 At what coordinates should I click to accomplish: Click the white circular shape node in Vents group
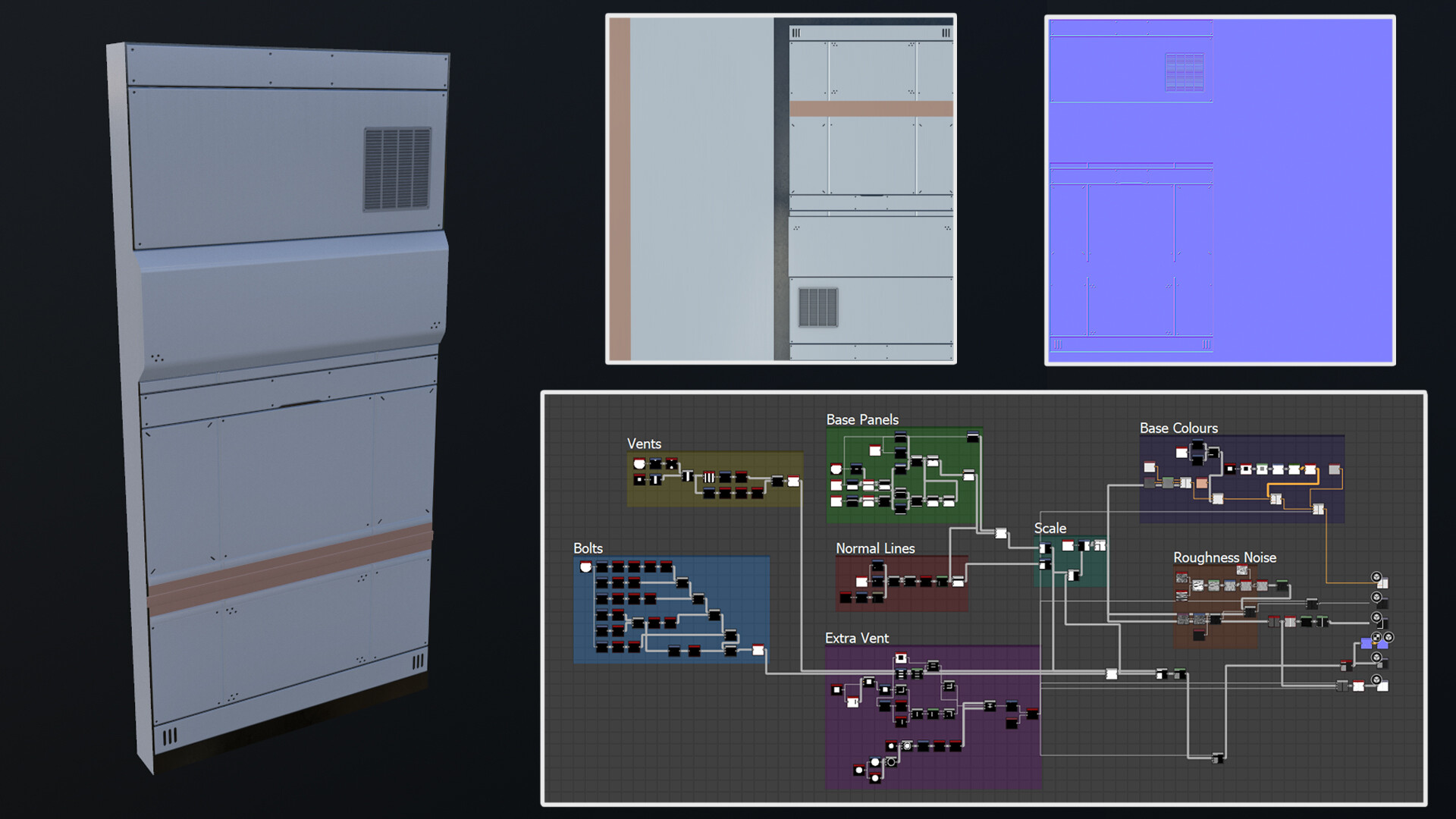click(x=639, y=463)
